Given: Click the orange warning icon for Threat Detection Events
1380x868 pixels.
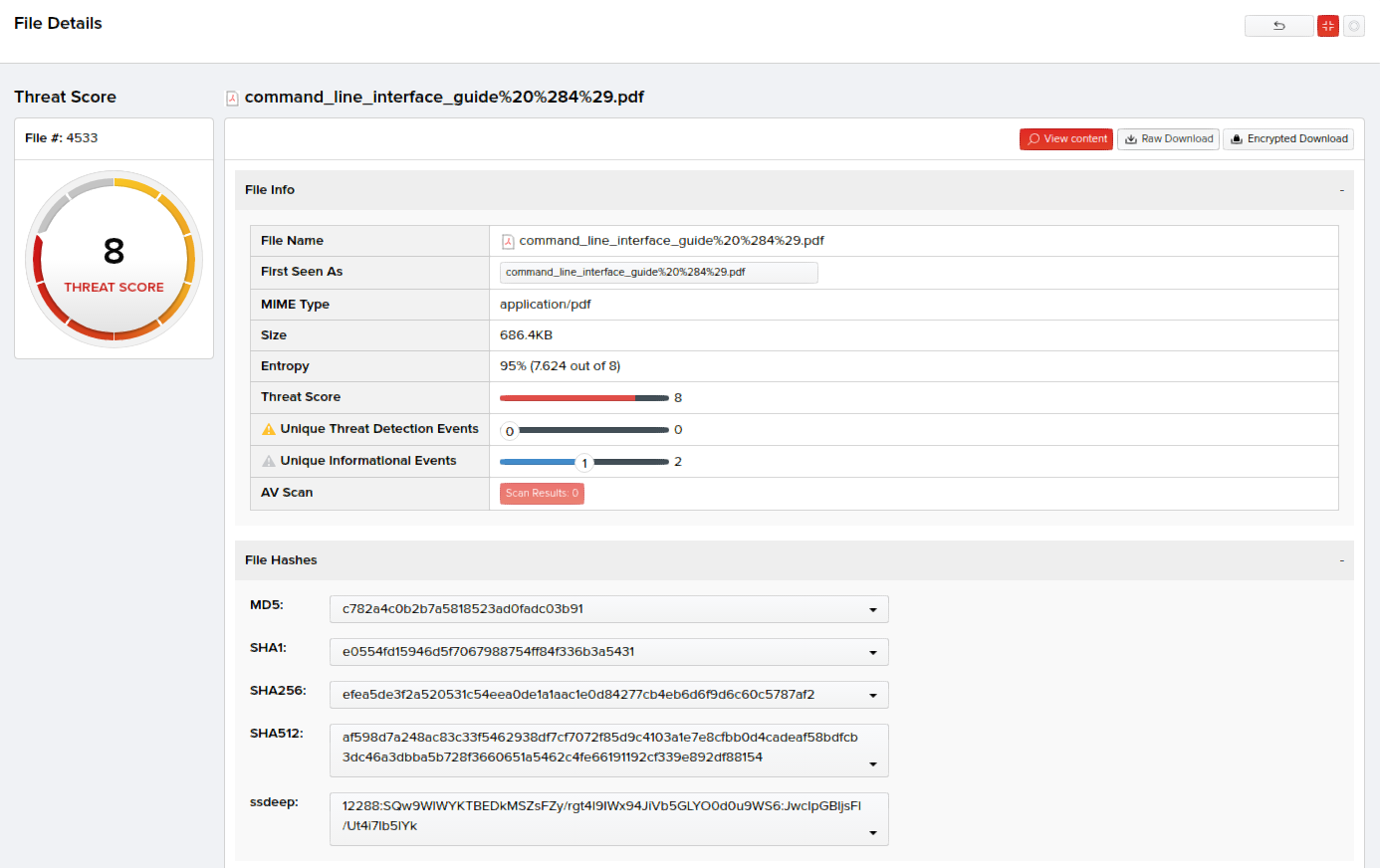Looking at the screenshot, I should 269,429.
